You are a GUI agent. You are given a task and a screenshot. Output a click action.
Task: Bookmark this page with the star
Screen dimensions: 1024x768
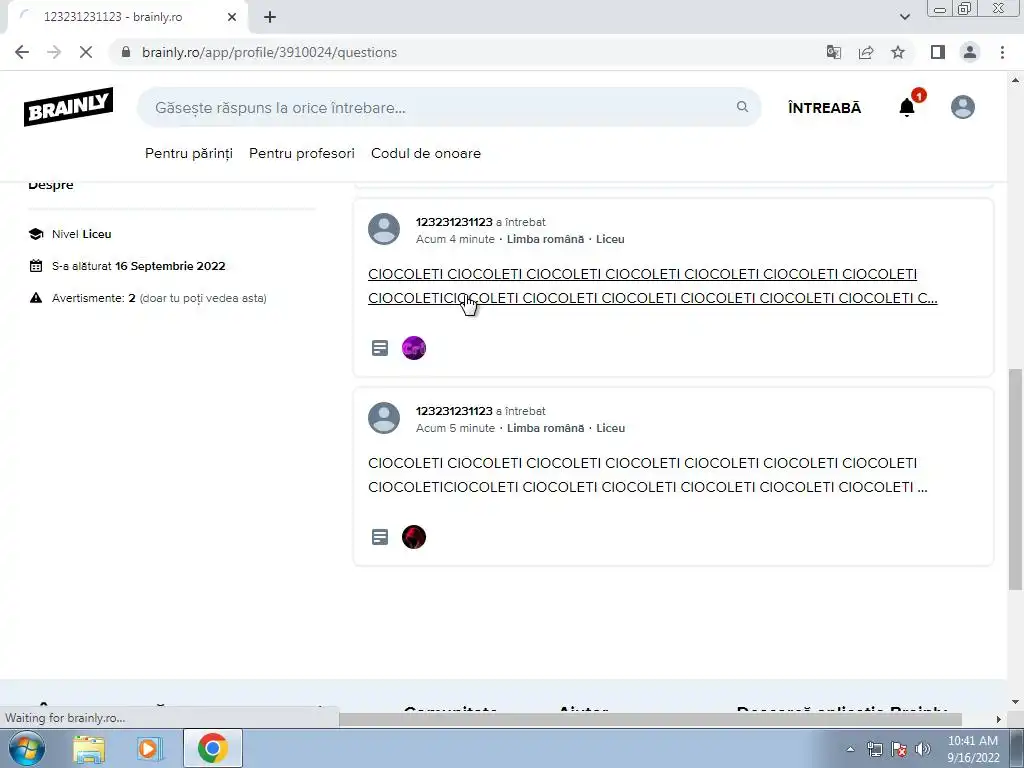pyautogui.click(x=898, y=52)
